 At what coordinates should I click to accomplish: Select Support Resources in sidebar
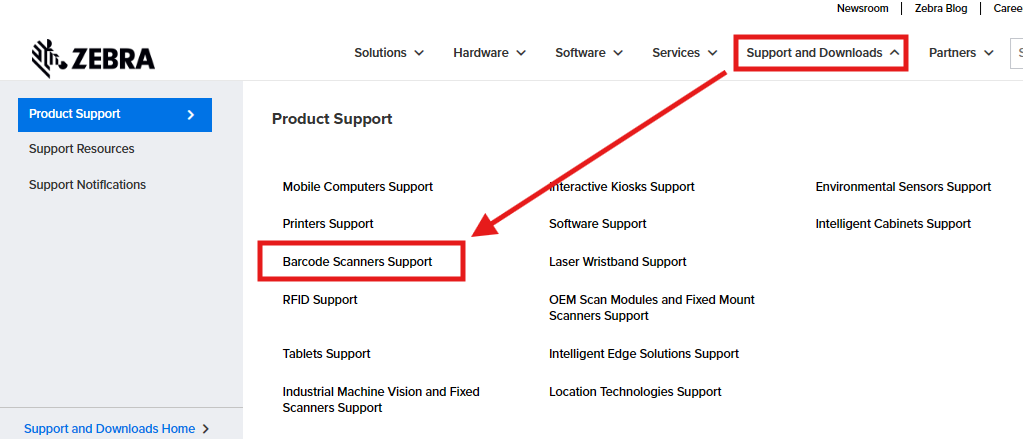click(82, 149)
